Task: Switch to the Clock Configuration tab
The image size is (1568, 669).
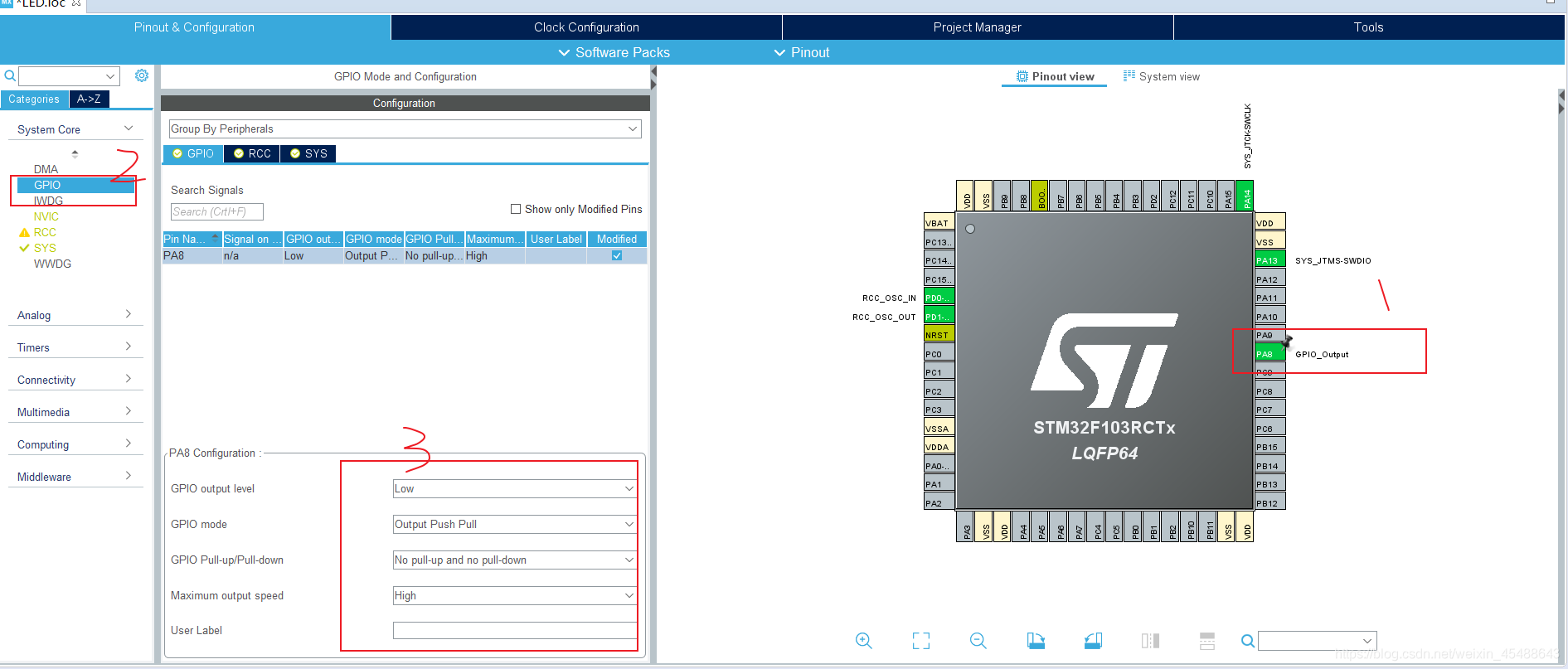Action: pos(586,27)
